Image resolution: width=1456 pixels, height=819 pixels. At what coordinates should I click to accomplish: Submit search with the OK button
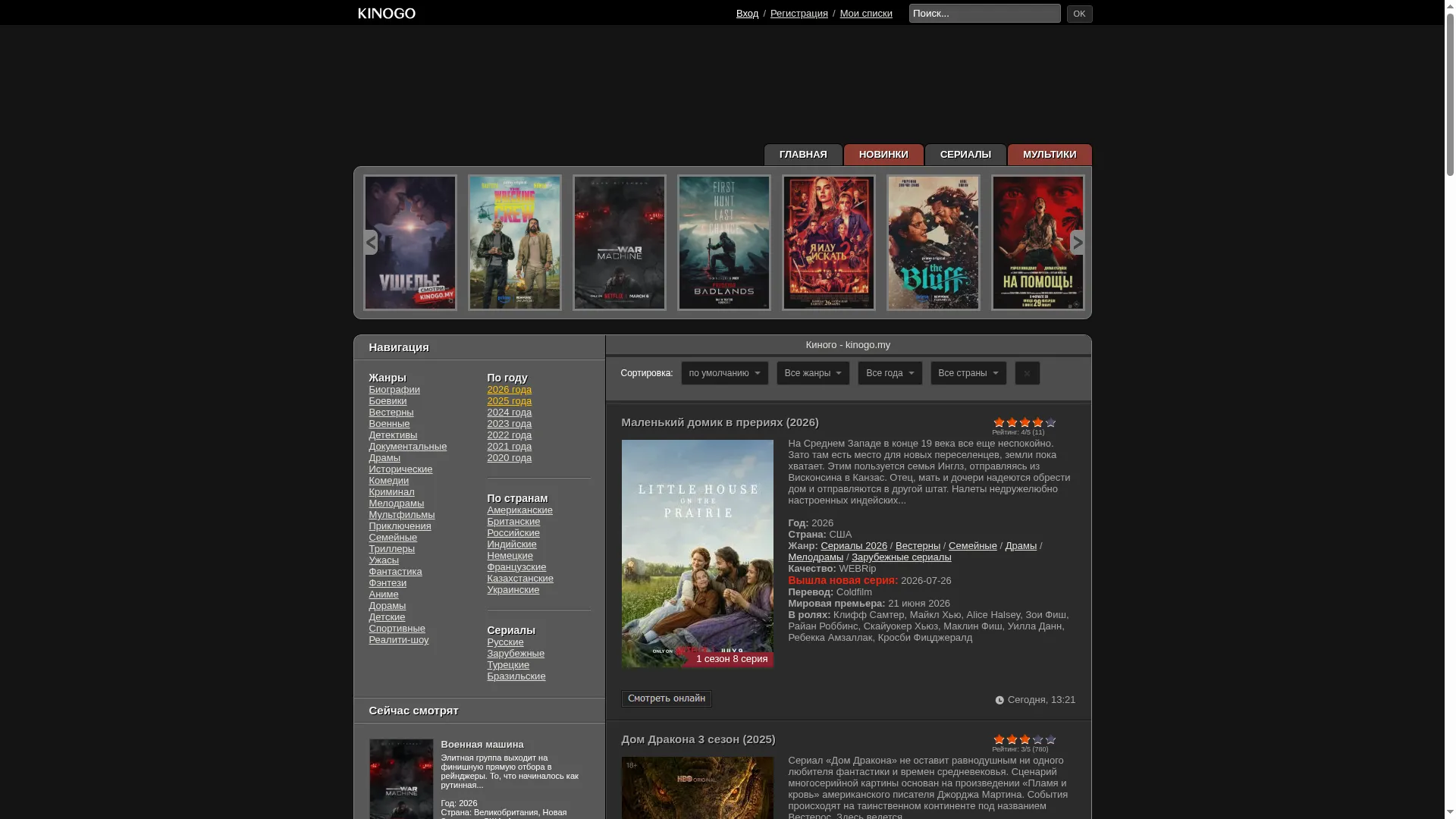1079,14
